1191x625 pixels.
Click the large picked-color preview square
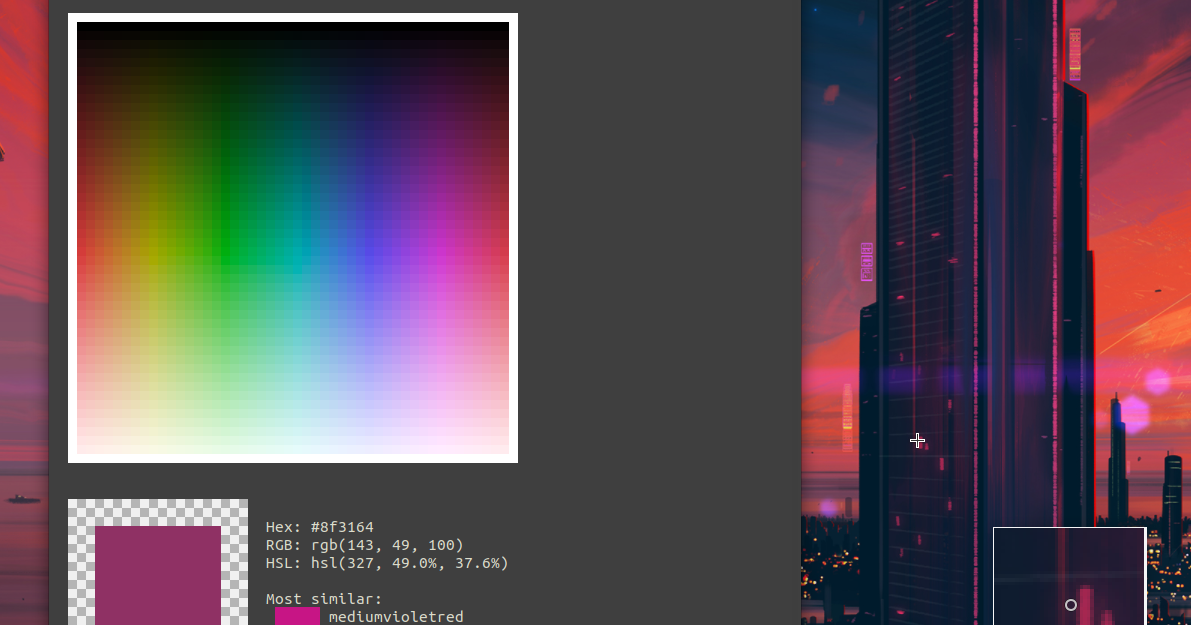tap(157, 575)
